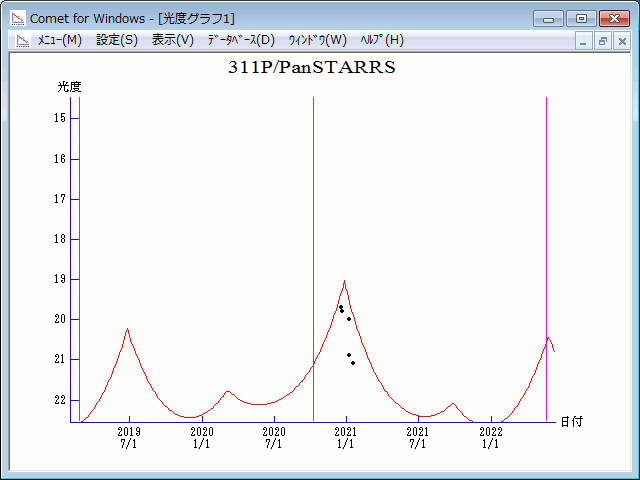This screenshot has height=480, width=640.
Task: Click the Comet for Windows title bar icon
Action: [17, 18]
